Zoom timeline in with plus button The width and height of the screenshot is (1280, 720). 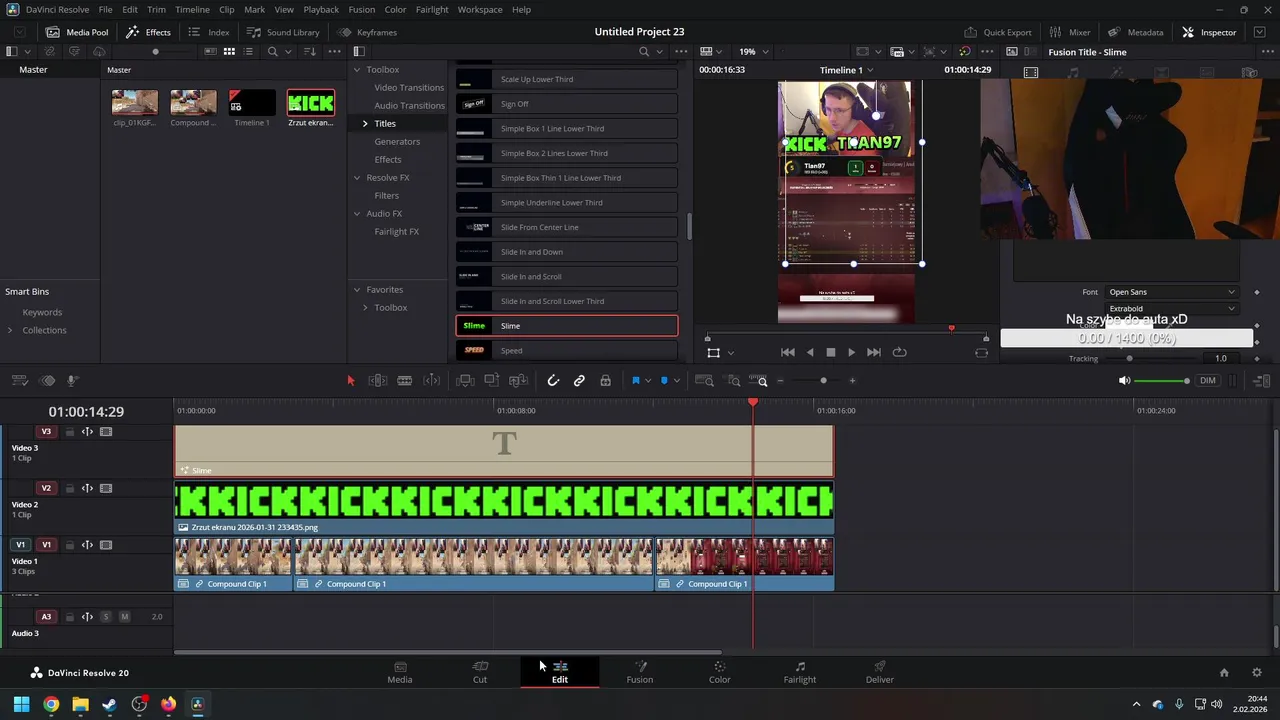[852, 380]
